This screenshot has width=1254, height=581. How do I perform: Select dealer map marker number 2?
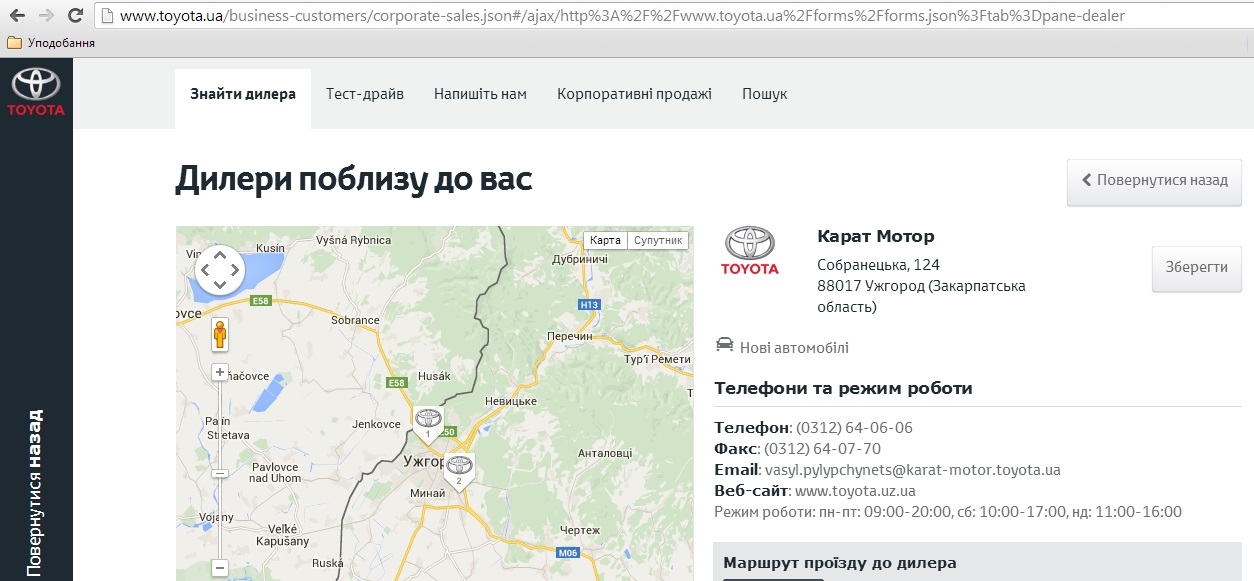[459, 470]
